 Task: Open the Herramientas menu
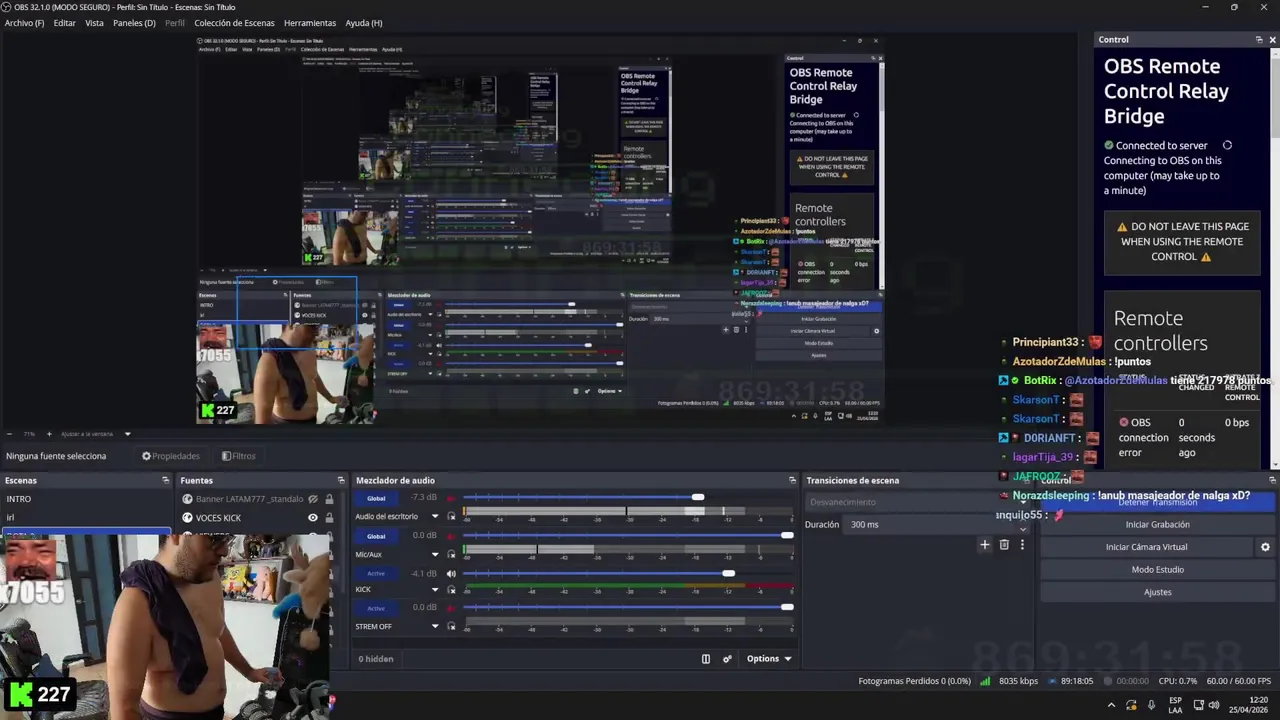click(310, 23)
